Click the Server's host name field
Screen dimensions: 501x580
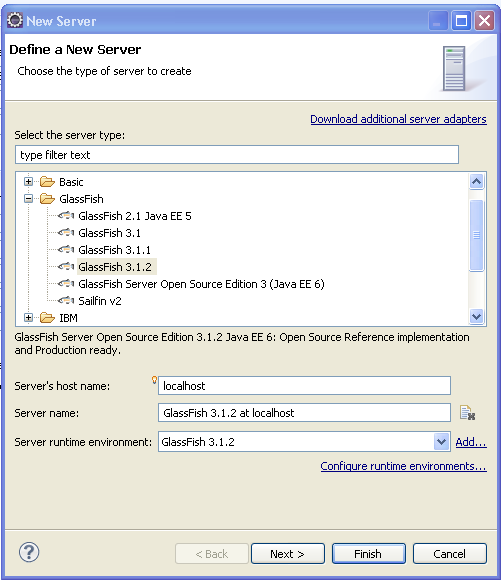click(x=304, y=386)
